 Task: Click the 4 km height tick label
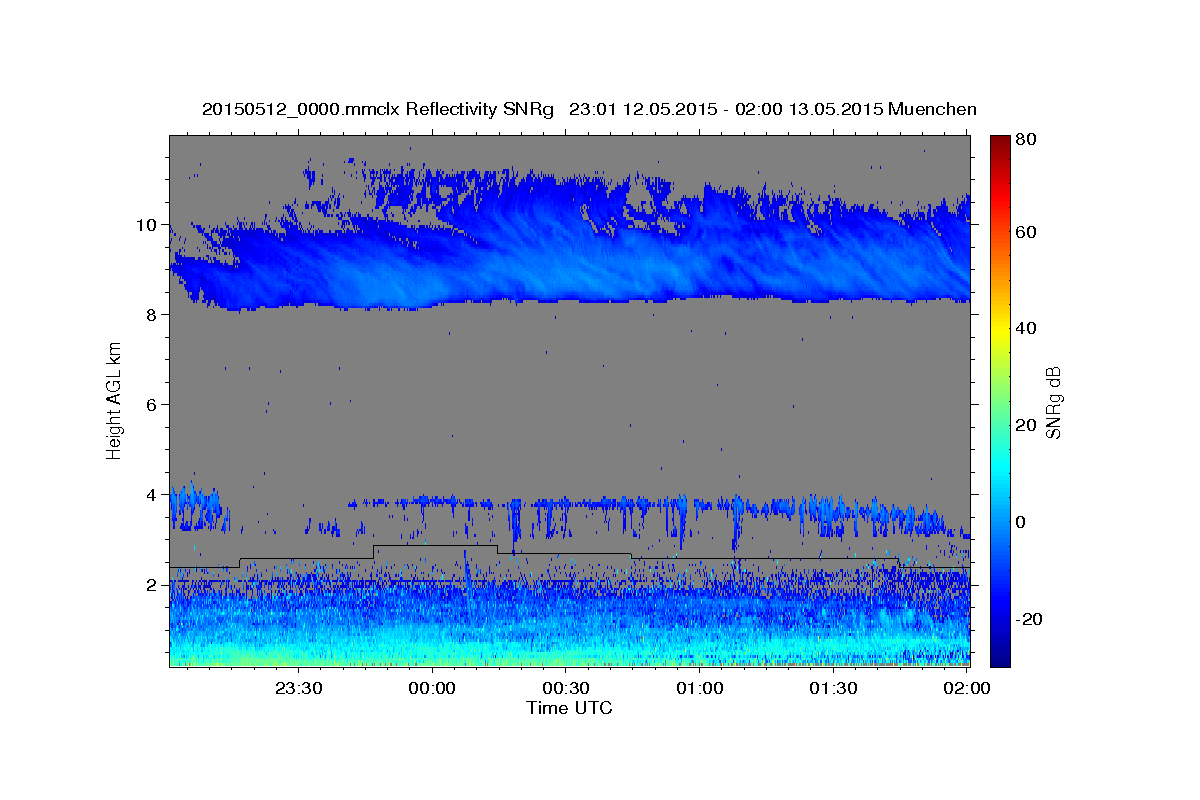(154, 494)
